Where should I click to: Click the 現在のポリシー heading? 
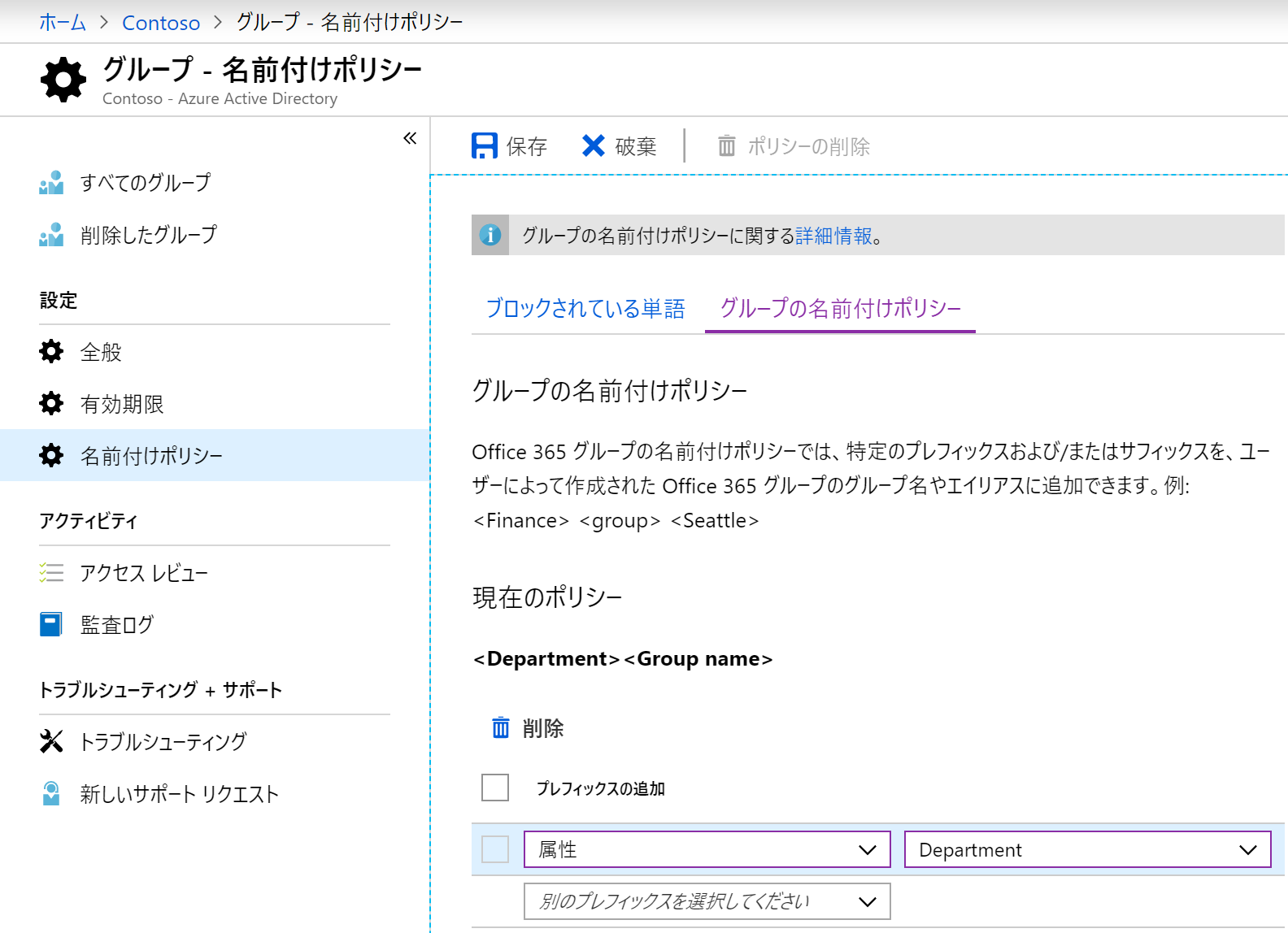coord(547,597)
